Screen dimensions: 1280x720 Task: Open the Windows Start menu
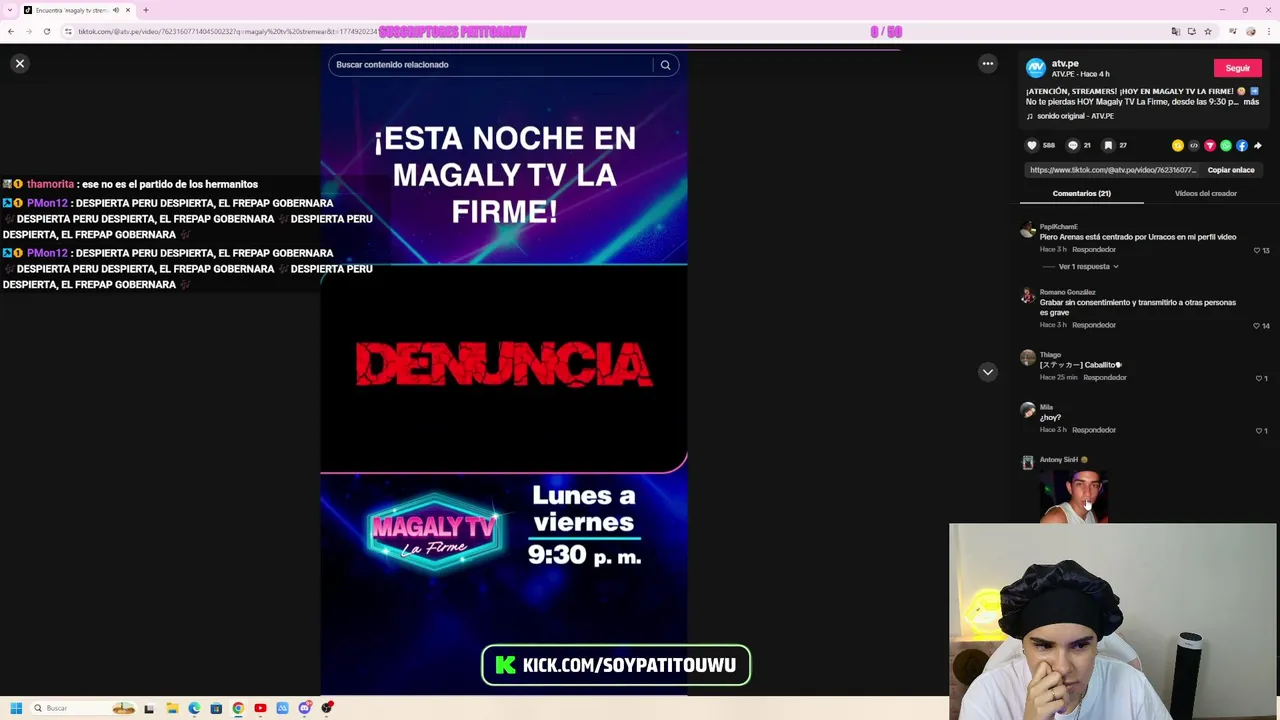click(16, 708)
